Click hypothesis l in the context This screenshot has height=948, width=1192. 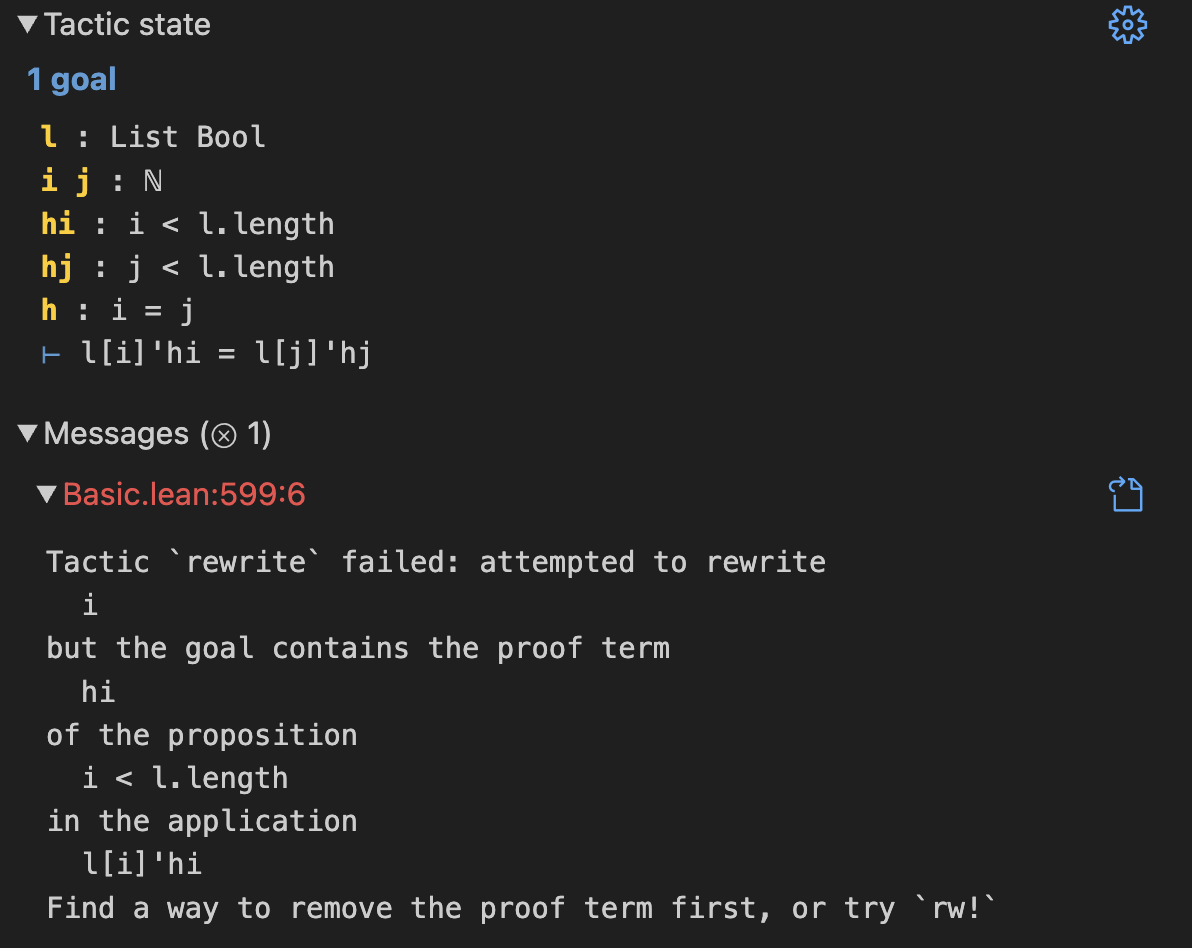click(x=48, y=136)
